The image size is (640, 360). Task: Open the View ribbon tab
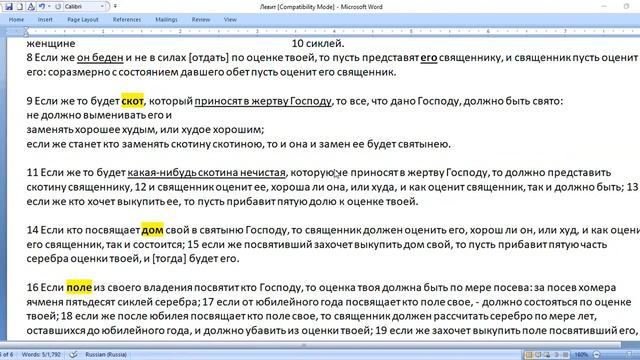(230, 20)
